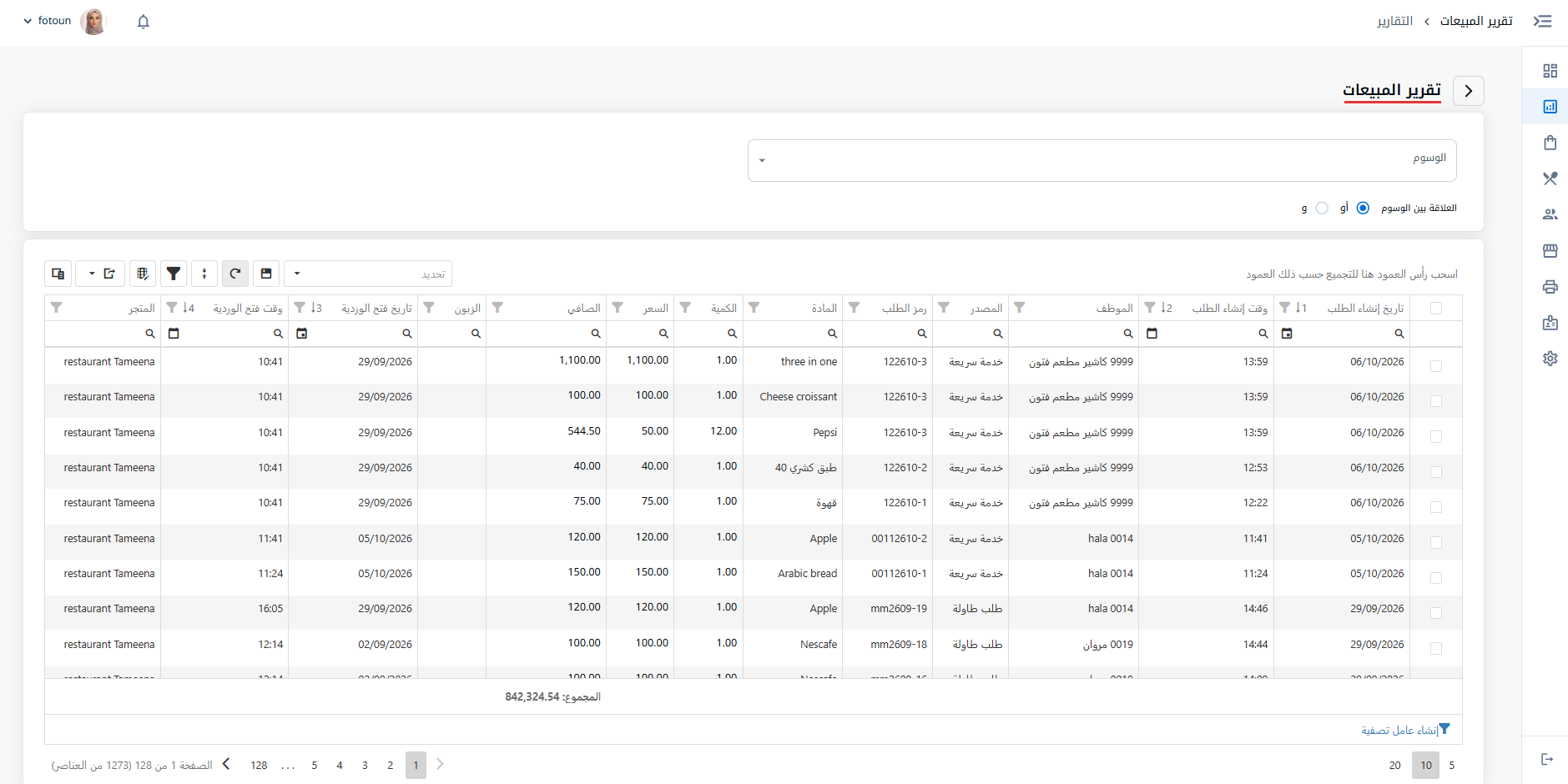Click التقارير breadcrumb link

[1395, 21]
